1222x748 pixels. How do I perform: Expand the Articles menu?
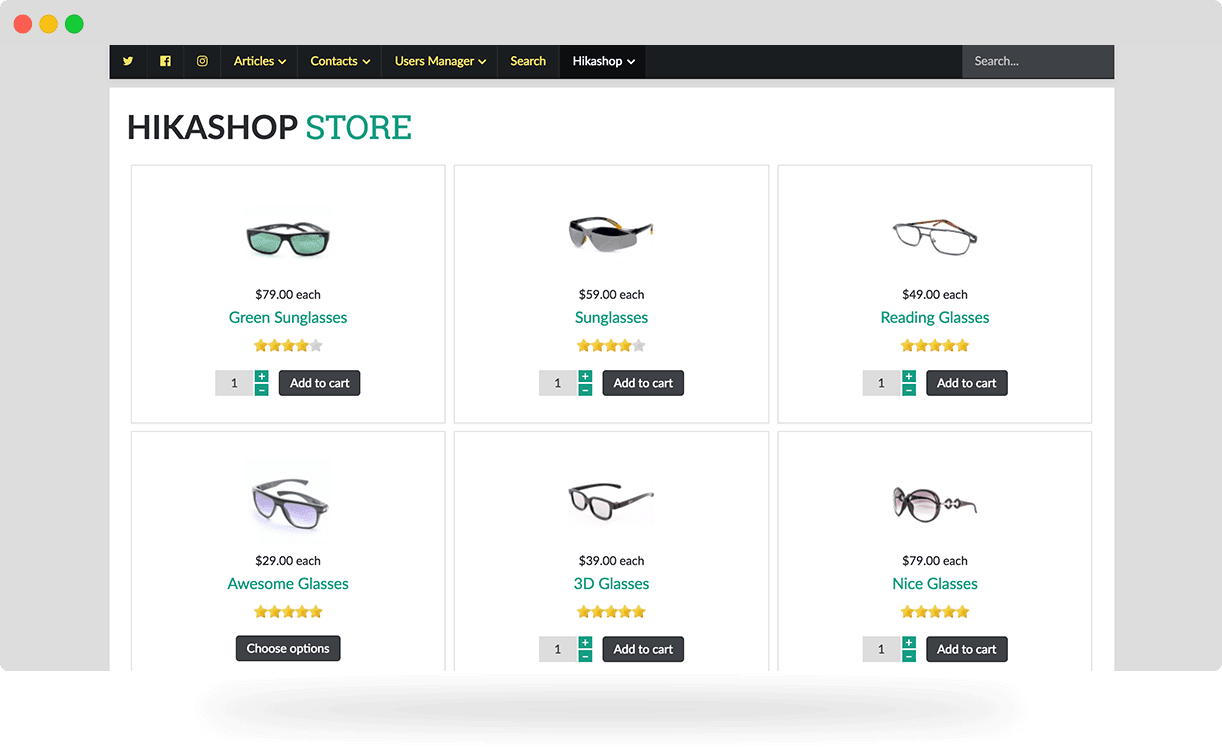point(259,61)
